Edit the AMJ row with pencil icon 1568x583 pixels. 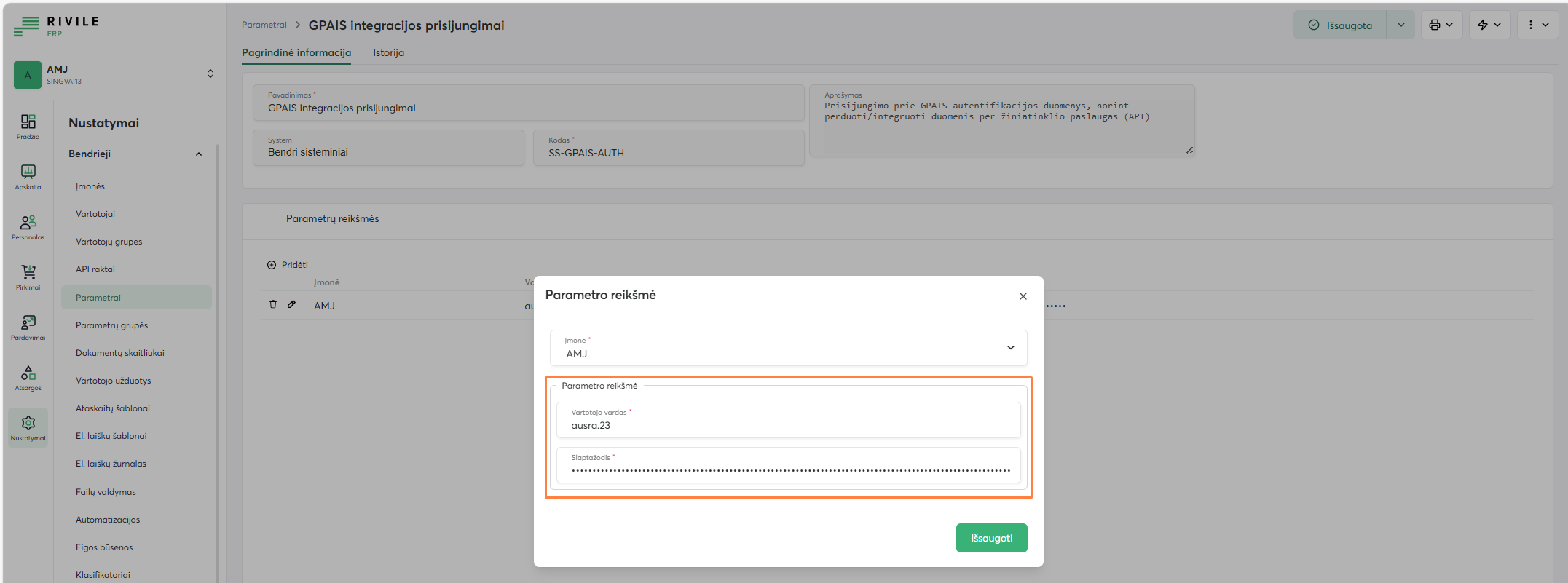click(x=291, y=305)
